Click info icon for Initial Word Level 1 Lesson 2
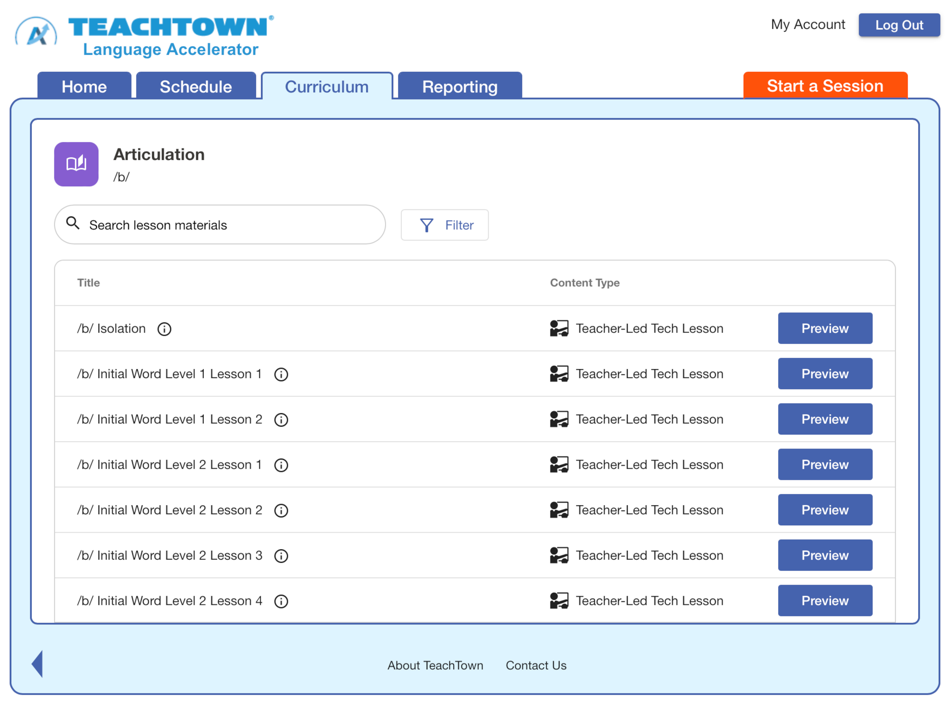 281,419
